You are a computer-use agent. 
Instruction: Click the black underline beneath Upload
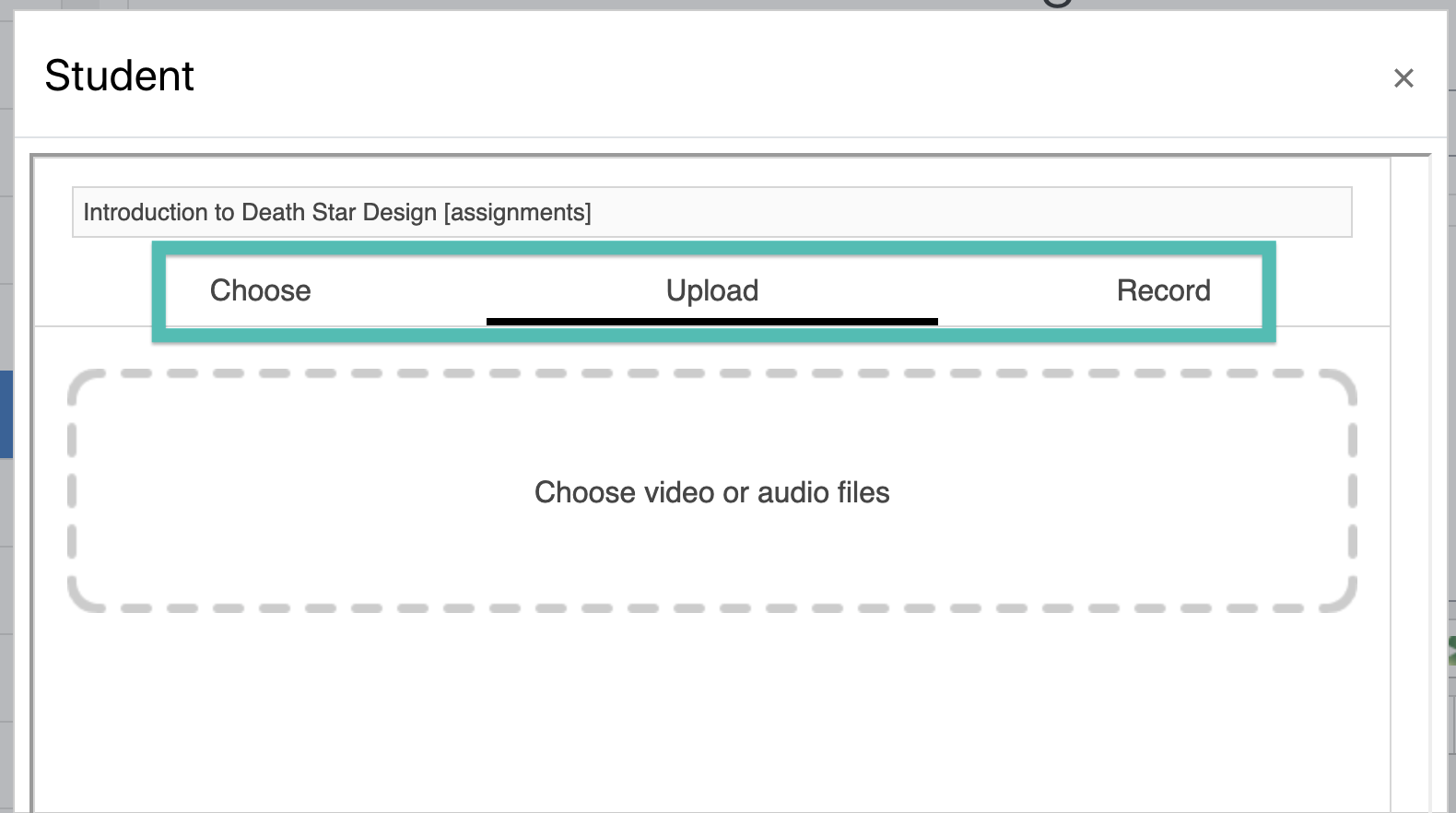pos(712,322)
